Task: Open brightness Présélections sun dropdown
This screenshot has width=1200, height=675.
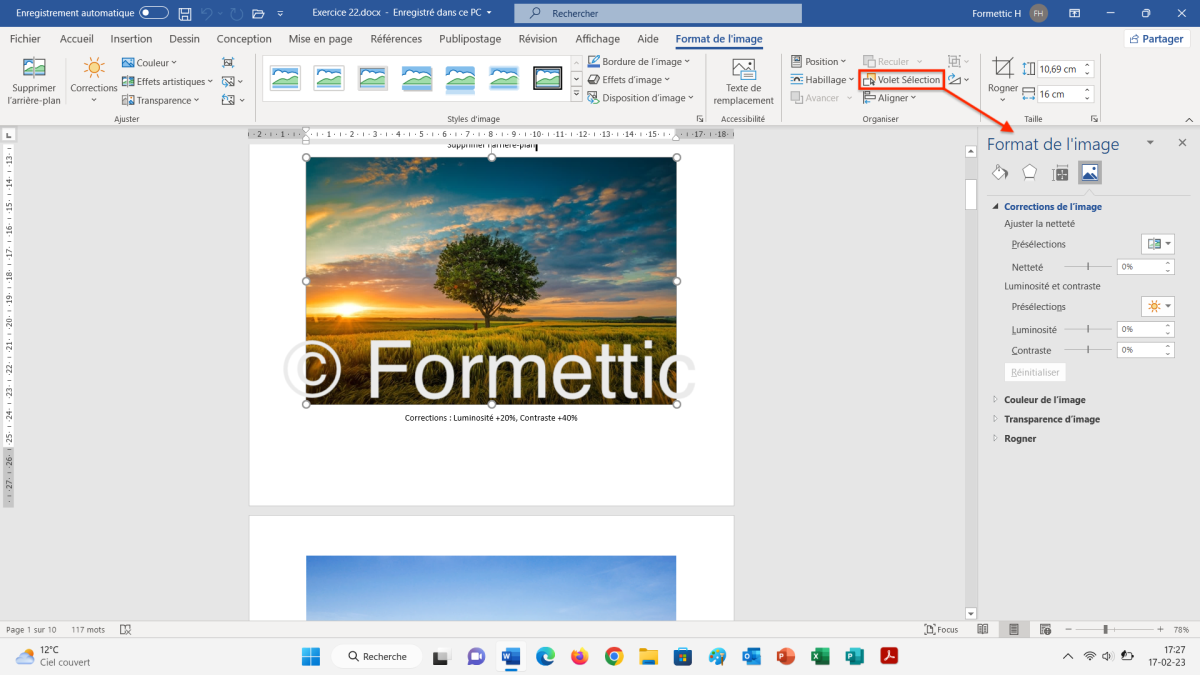Action: (1157, 306)
